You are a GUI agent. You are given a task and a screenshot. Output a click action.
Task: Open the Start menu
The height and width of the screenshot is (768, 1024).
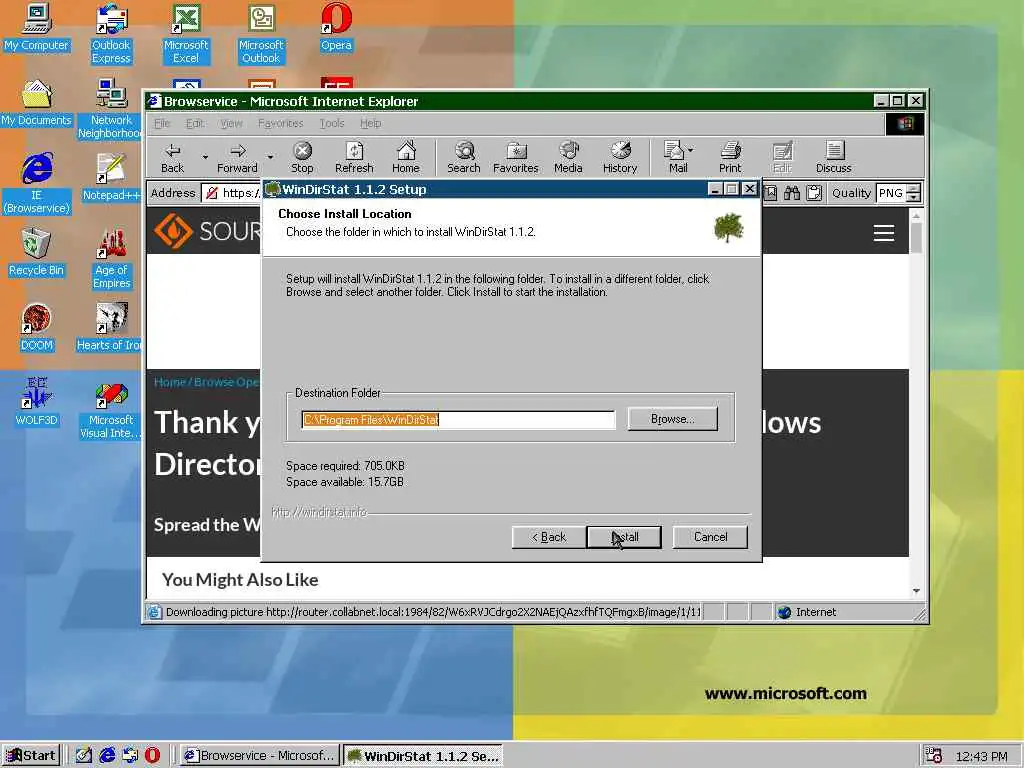pos(31,756)
